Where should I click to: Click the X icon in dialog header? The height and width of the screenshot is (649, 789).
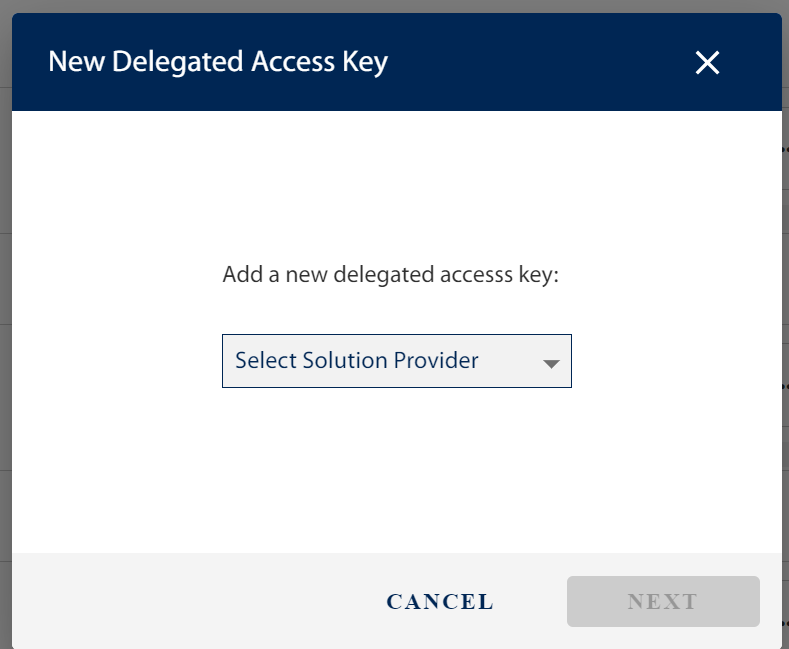[x=707, y=63]
